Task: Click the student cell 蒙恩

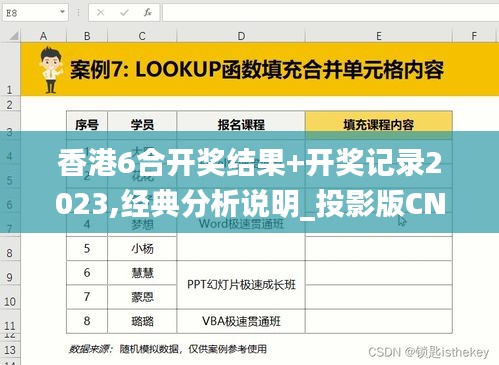Action: [x=142, y=297]
